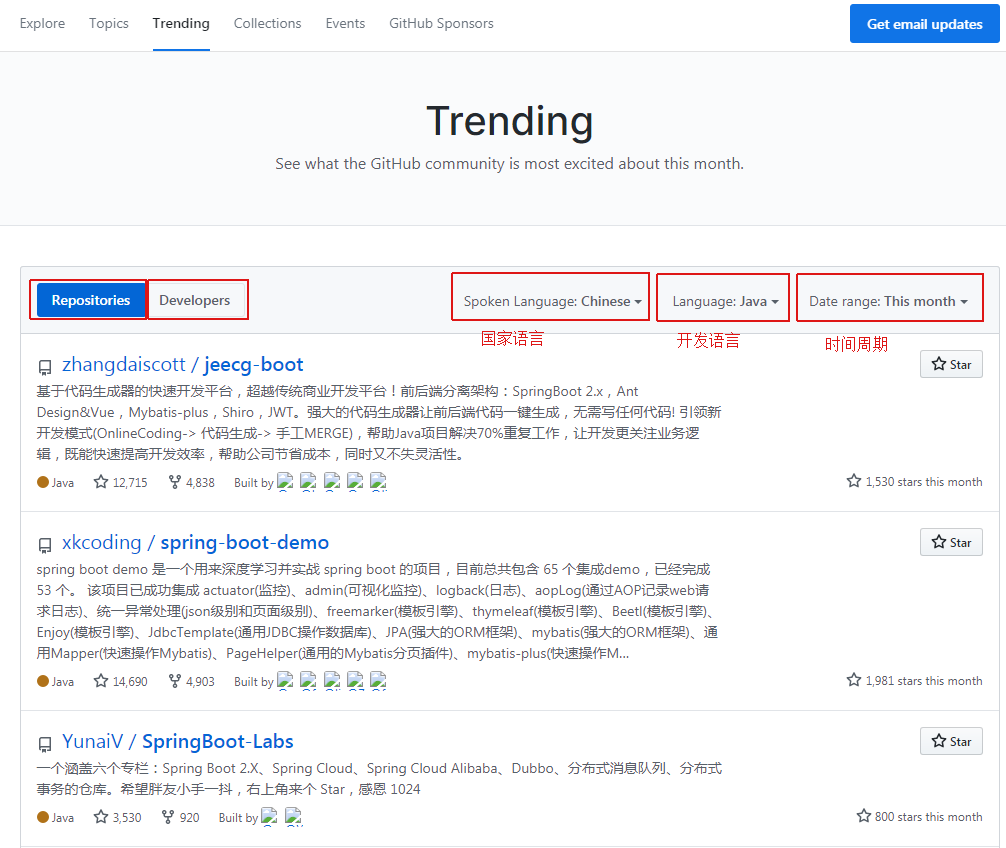Open the Collections tab
The width and height of the screenshot is (1006, 848).
(x=268, y=24)
